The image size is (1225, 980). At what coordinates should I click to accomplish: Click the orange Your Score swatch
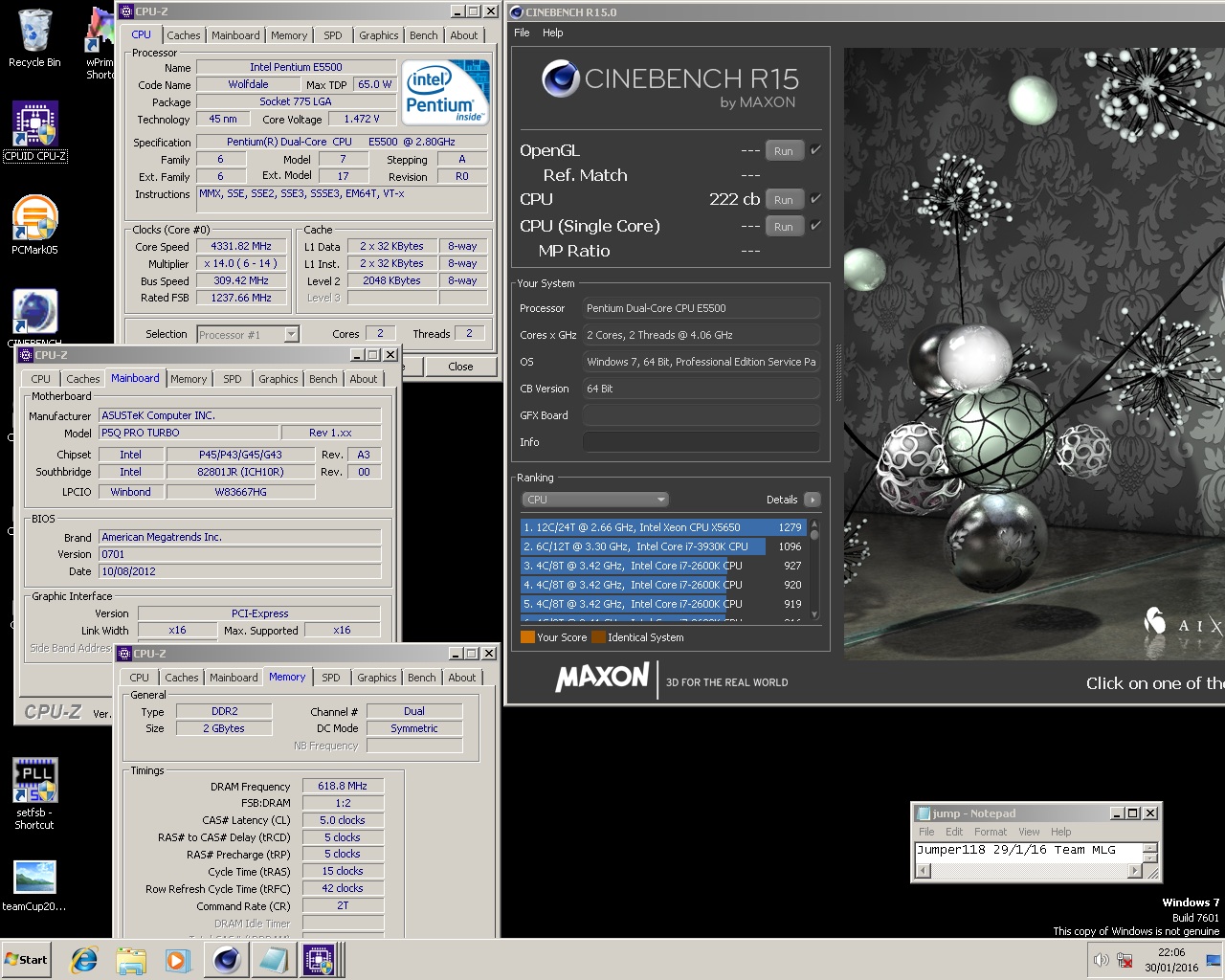tap(527, 637)
